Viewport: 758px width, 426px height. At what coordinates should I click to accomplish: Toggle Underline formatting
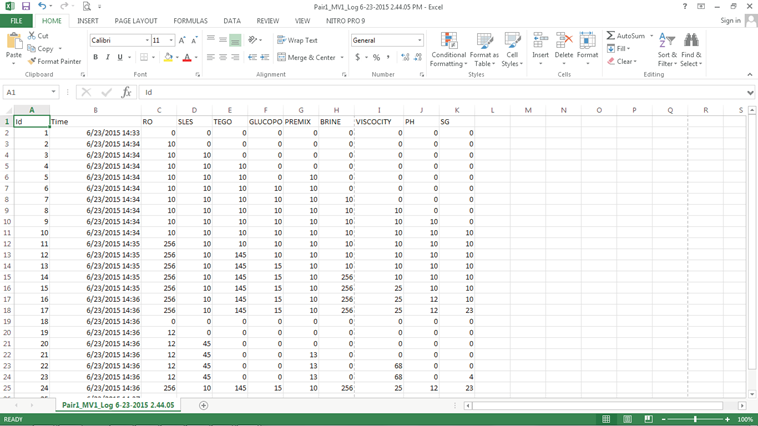[x=119, y=57]
